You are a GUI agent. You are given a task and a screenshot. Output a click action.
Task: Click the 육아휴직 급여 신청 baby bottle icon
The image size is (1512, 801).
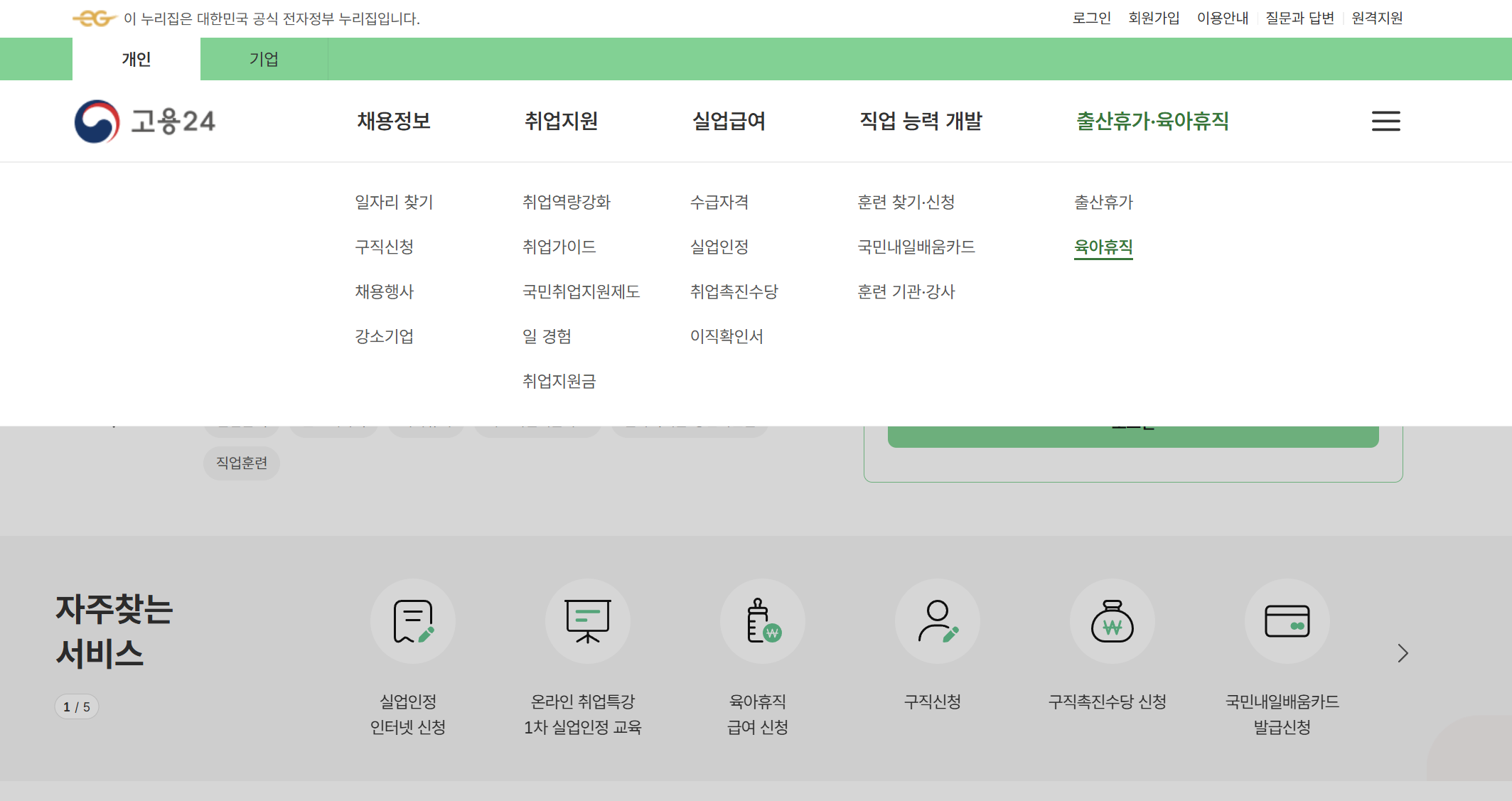[x=762, y=621]
